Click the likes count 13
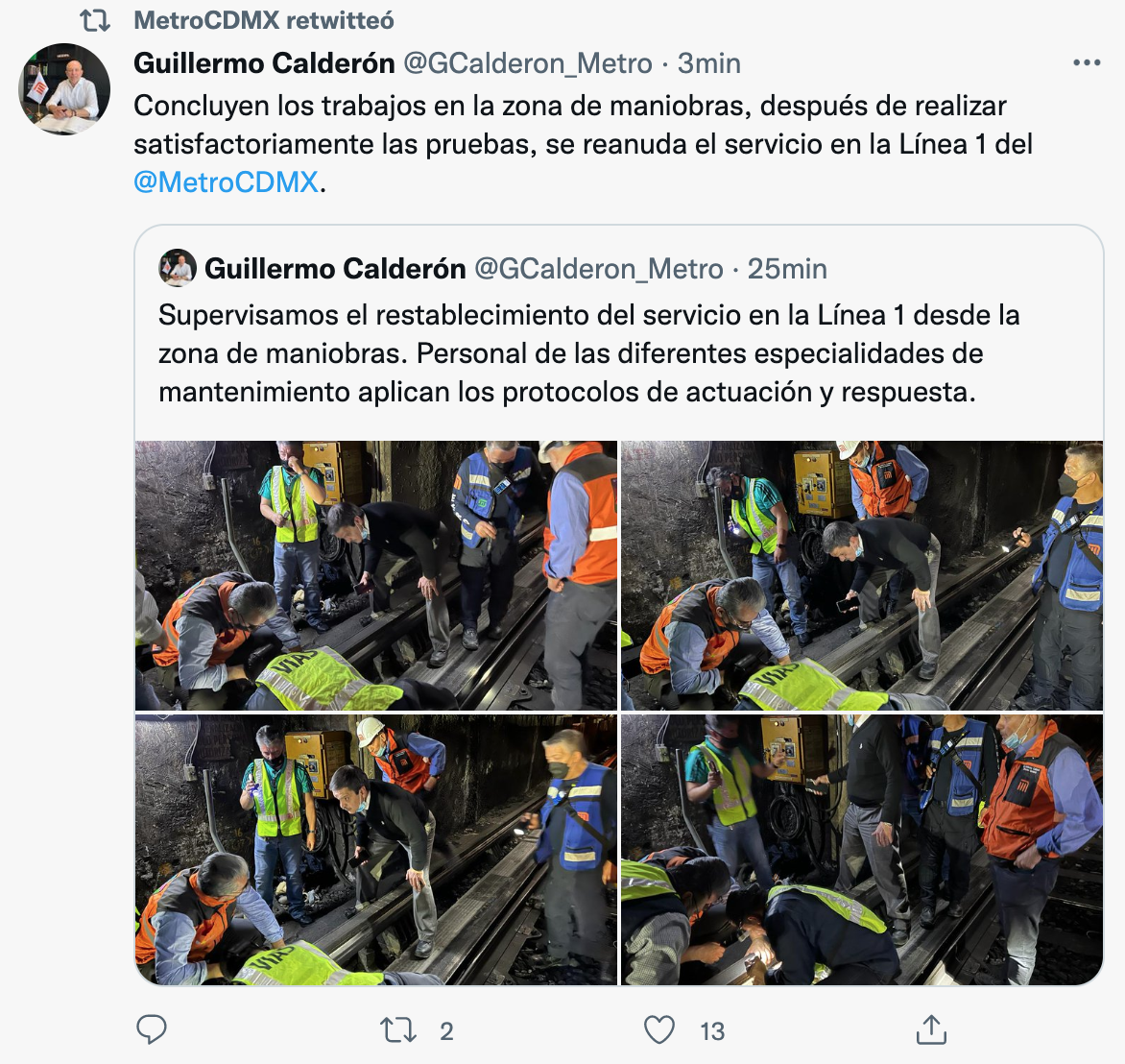Viewport: 1125px width, 1064px height. (x=712, y=1031)
